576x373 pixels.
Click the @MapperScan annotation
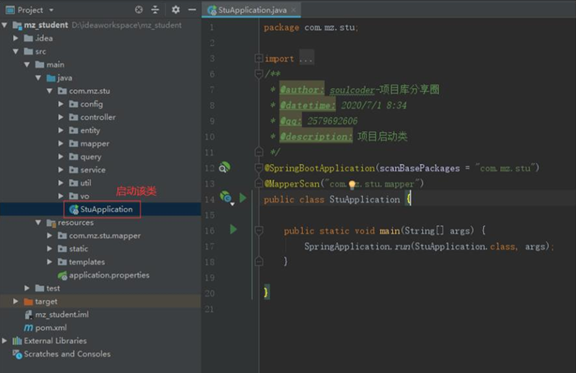tap(292, 184)
